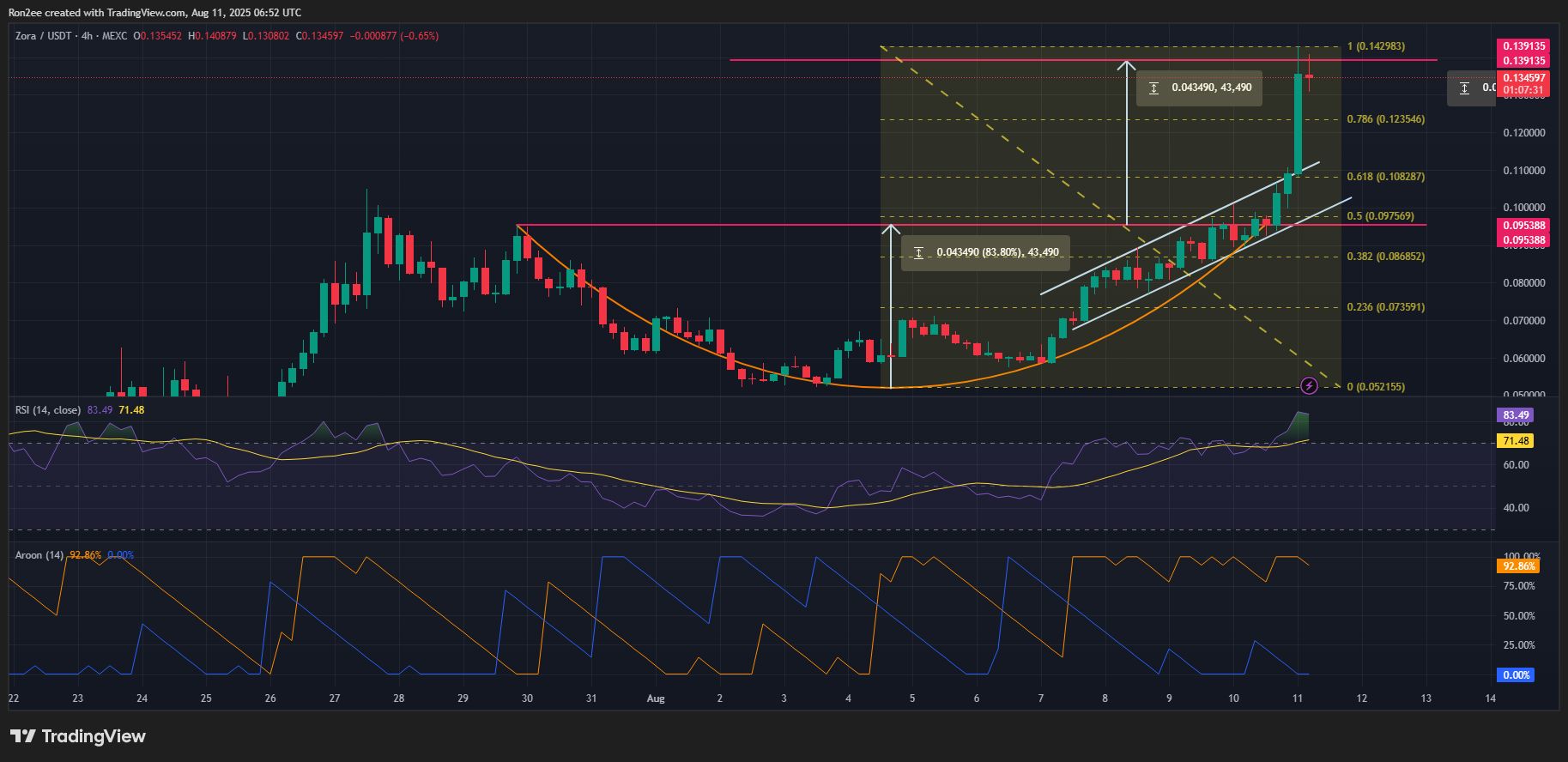Click the low value L0.130802
This screenshot has width=1568, height=762.
(266, 36)
